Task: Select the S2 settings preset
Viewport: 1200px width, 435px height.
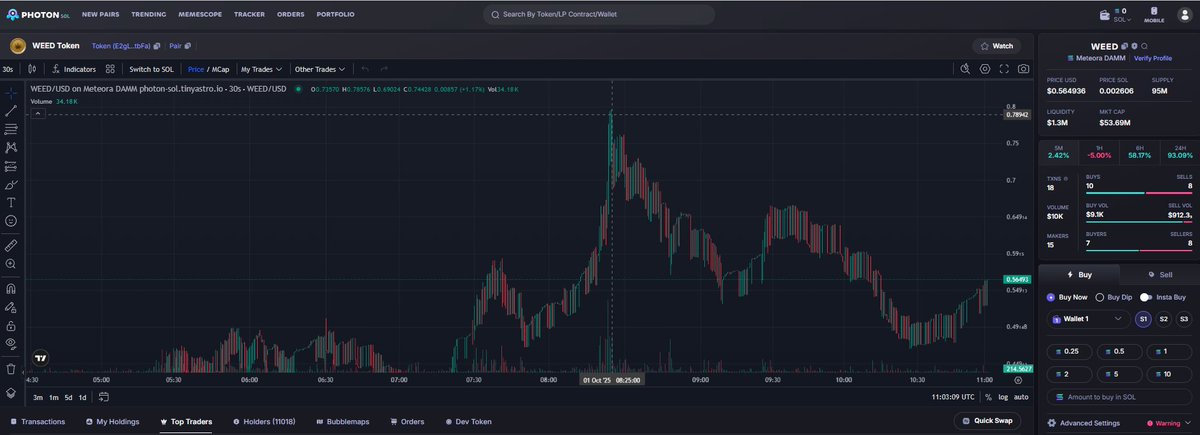Action: coord(1164,319)
